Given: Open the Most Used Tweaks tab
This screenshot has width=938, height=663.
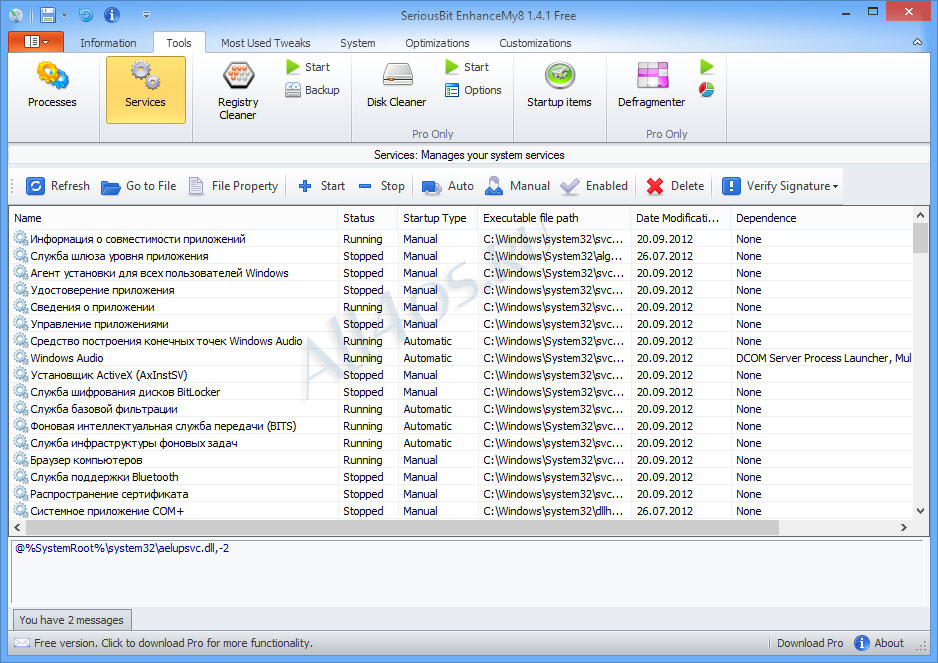Looking at the screenshot, I should [266, 43].
